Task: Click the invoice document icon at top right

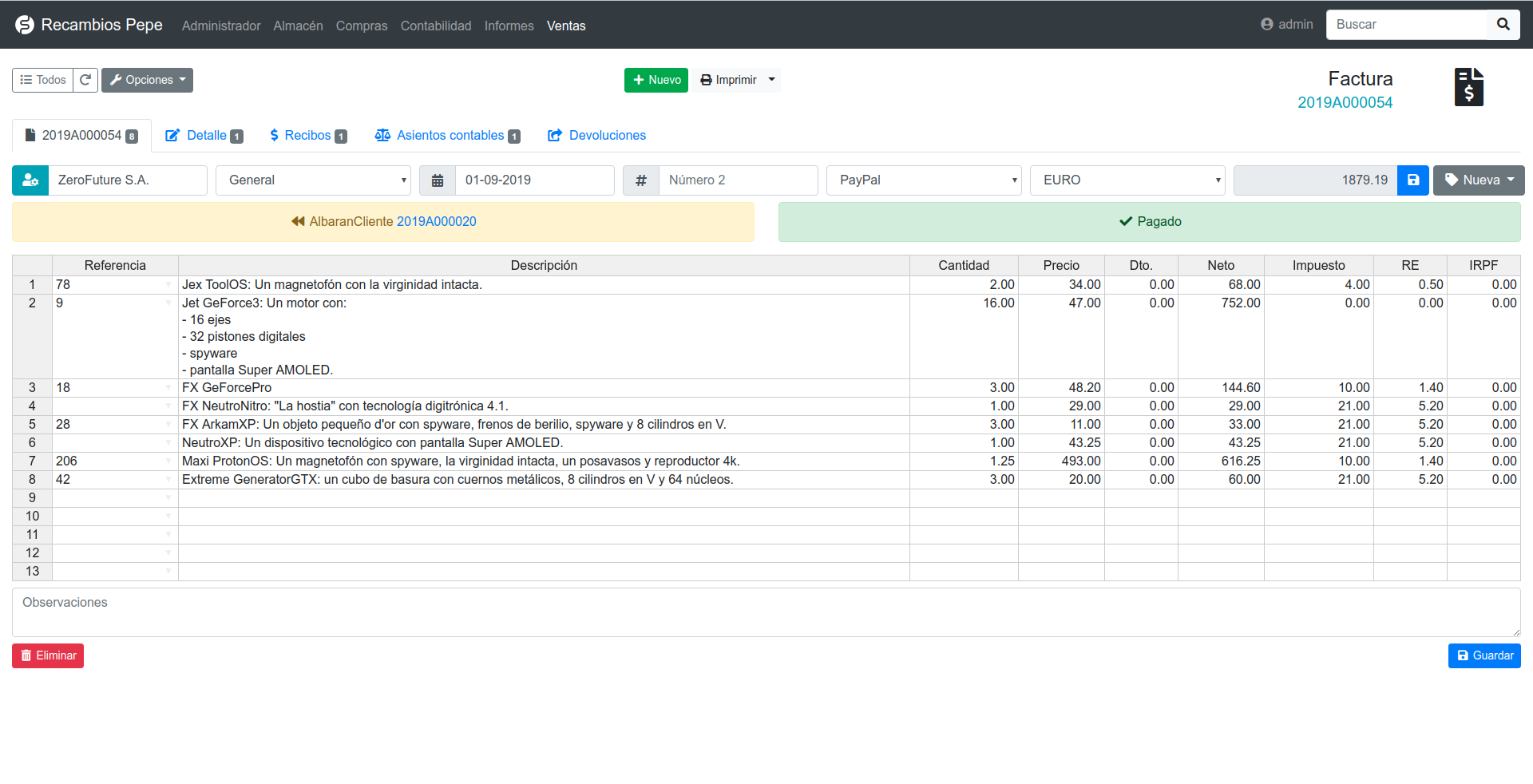Action: pyautogui.click(x=1468, y=86)
